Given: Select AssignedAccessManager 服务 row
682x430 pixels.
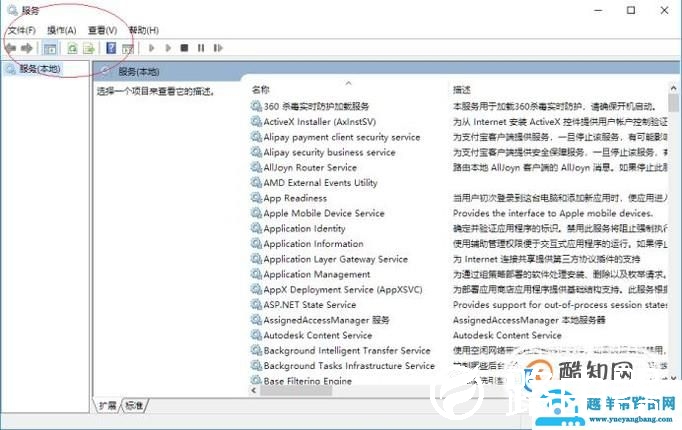Looking at the screenshot, I should tap(326, 320).
